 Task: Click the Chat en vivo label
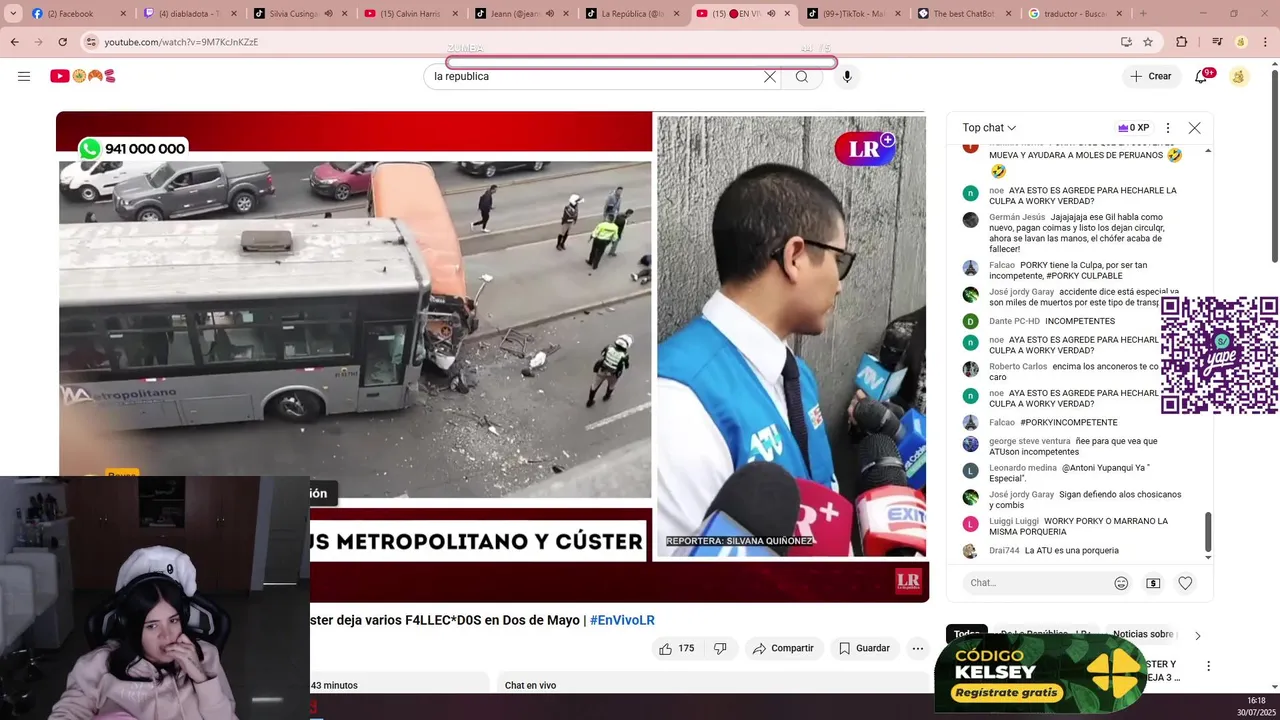pyautogui.click(x=530, y=685)
